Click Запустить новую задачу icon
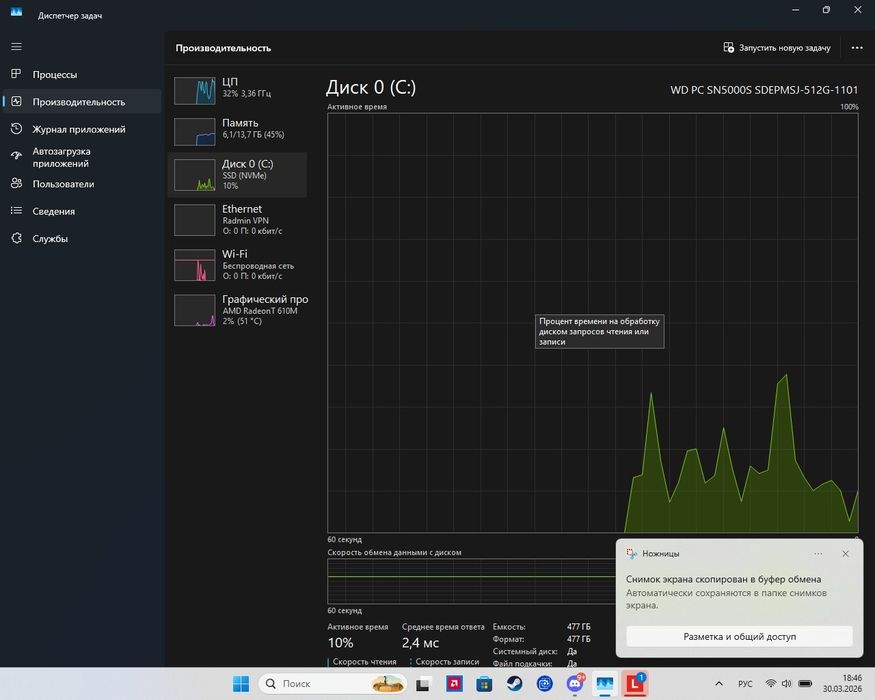Viewport: 875px width, 700px height. [x=728, y=47]
